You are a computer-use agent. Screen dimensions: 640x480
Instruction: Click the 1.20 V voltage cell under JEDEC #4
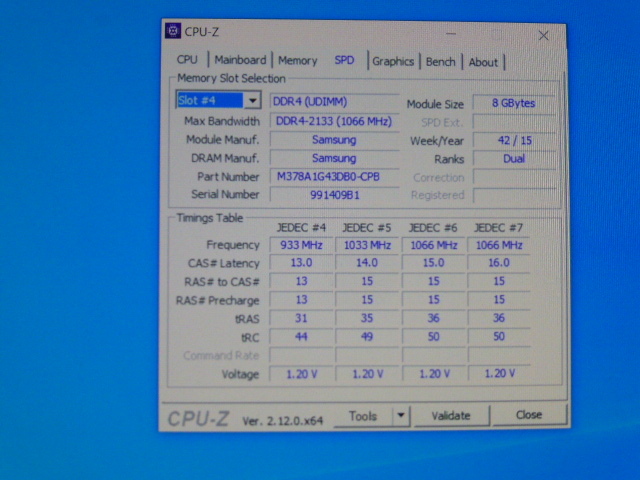(301, 374)
